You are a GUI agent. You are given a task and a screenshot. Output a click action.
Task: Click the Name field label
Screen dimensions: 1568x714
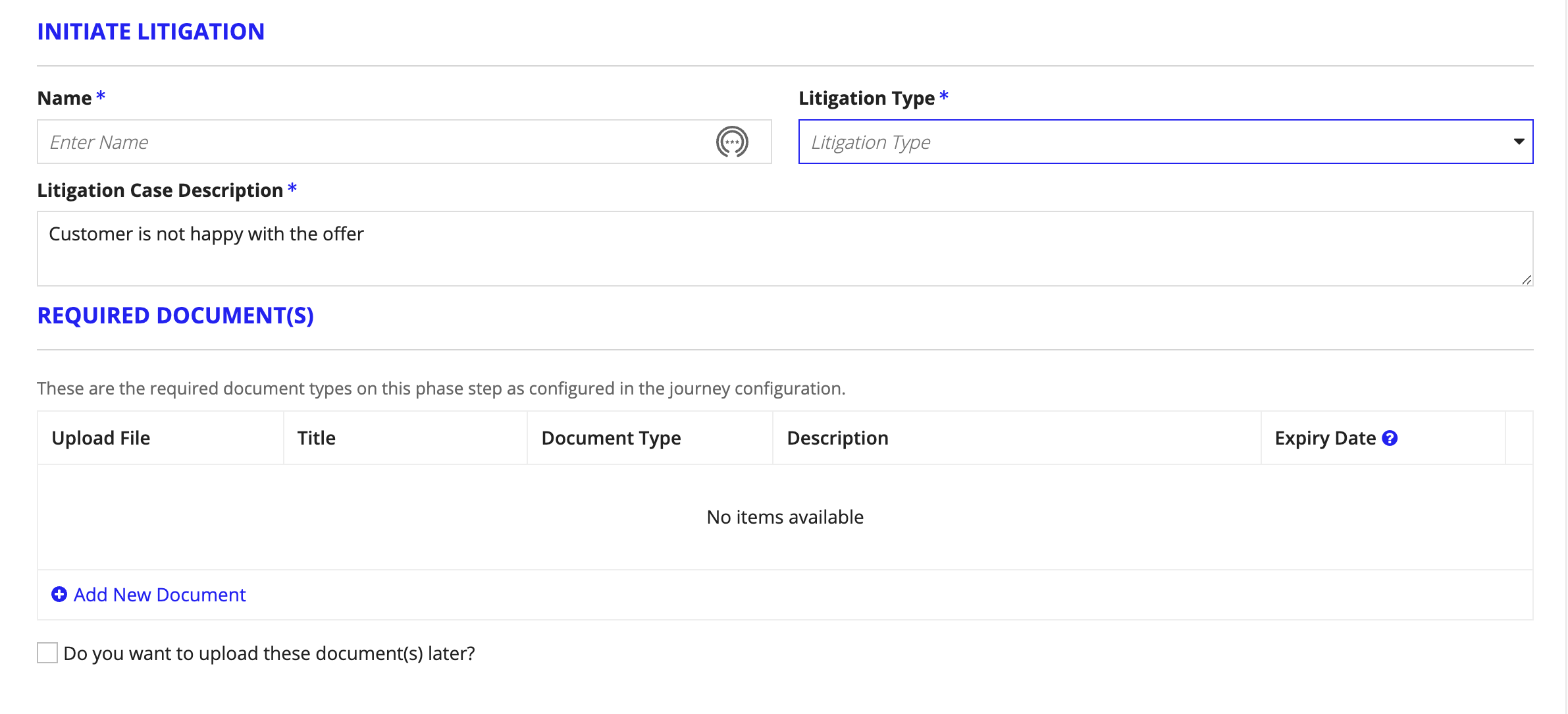tap(65, 98)
